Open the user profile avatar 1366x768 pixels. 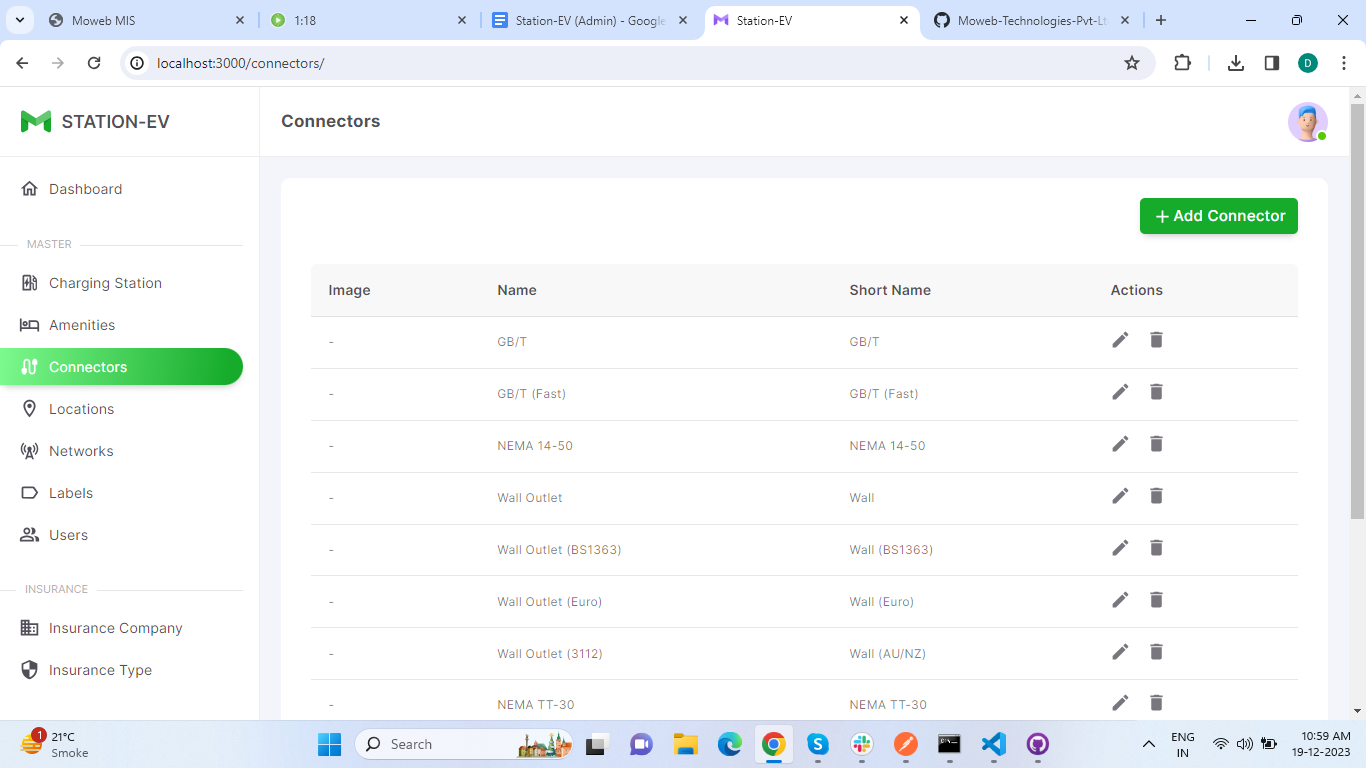[1307, 122]
